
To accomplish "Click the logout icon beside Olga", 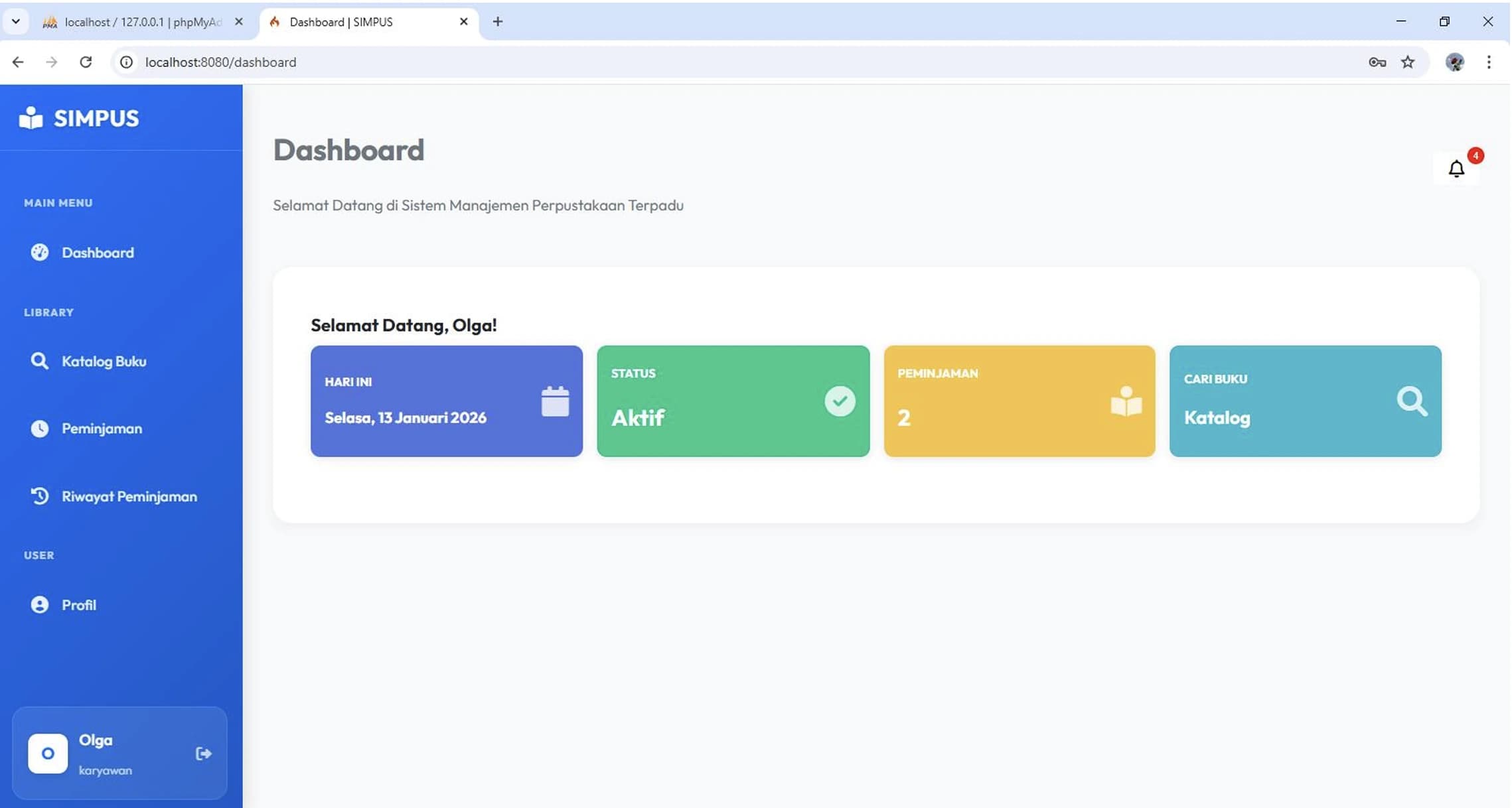I will pos(204,754).
